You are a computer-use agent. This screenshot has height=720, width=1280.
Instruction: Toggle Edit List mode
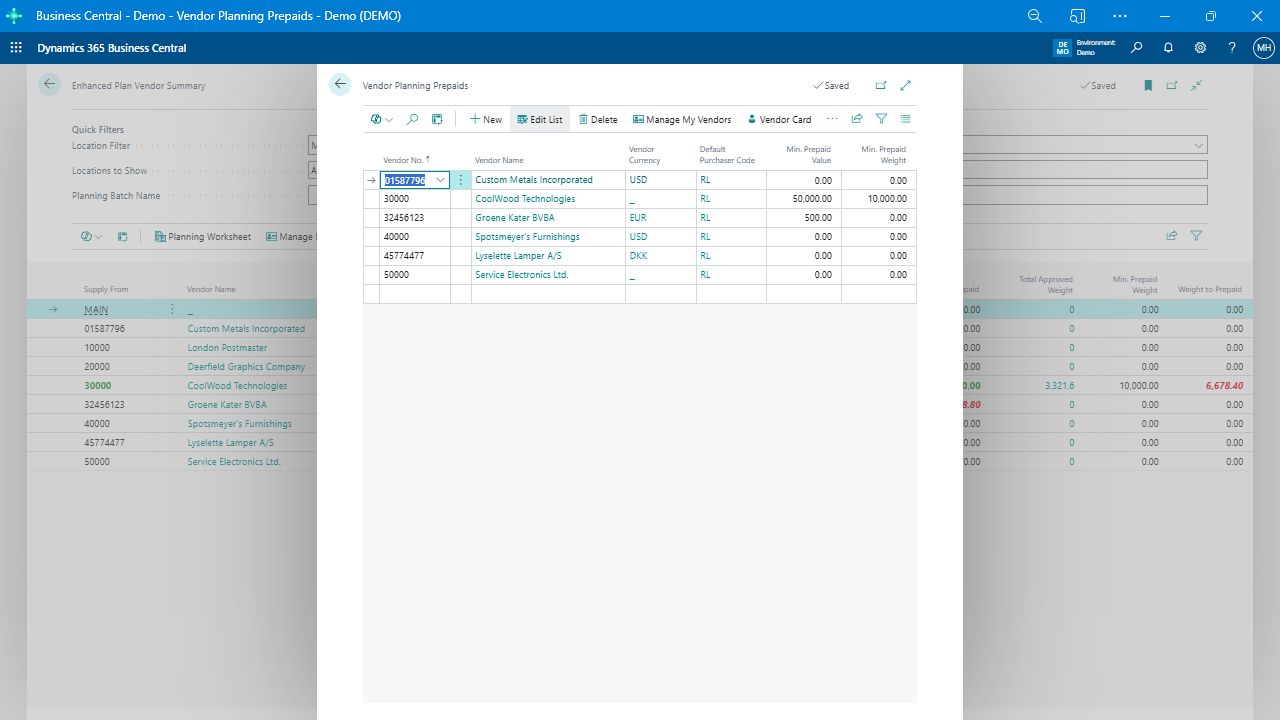(539, 119)
